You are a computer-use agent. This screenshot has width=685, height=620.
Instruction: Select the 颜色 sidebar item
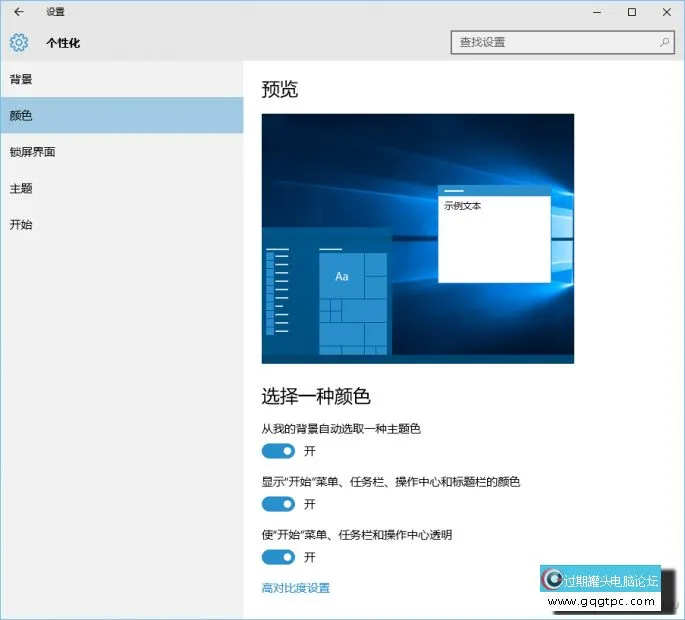click(122, 115)
